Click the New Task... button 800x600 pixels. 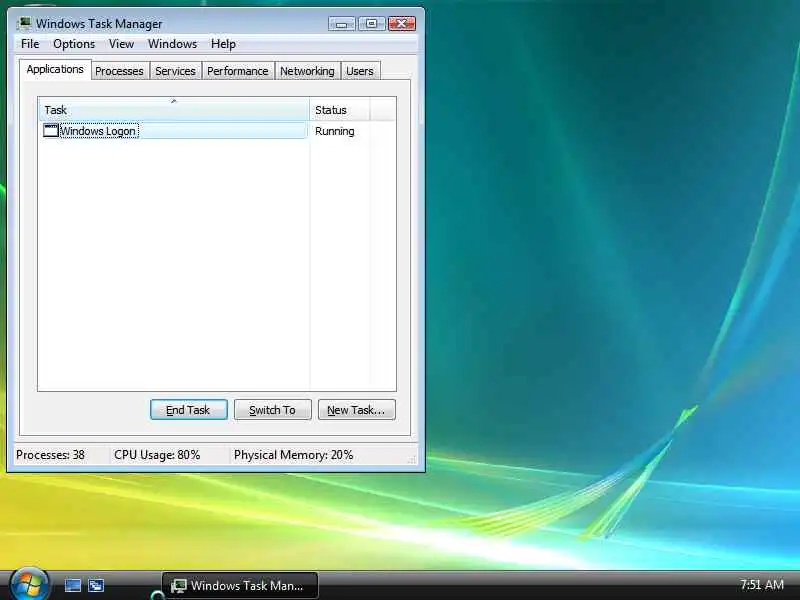(x=357, y=410)
